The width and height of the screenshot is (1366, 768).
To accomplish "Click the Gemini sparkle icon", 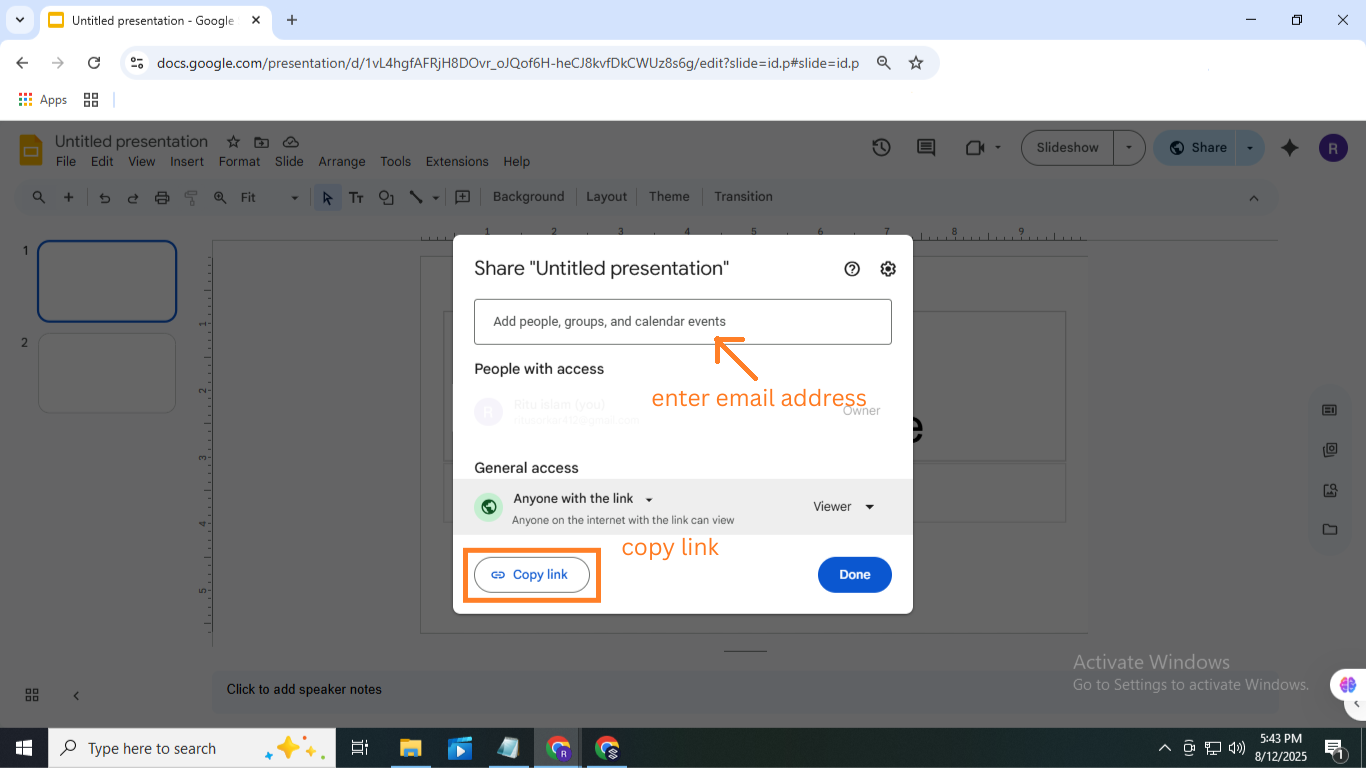I will pyautogui.click(x=1289, y=148).
